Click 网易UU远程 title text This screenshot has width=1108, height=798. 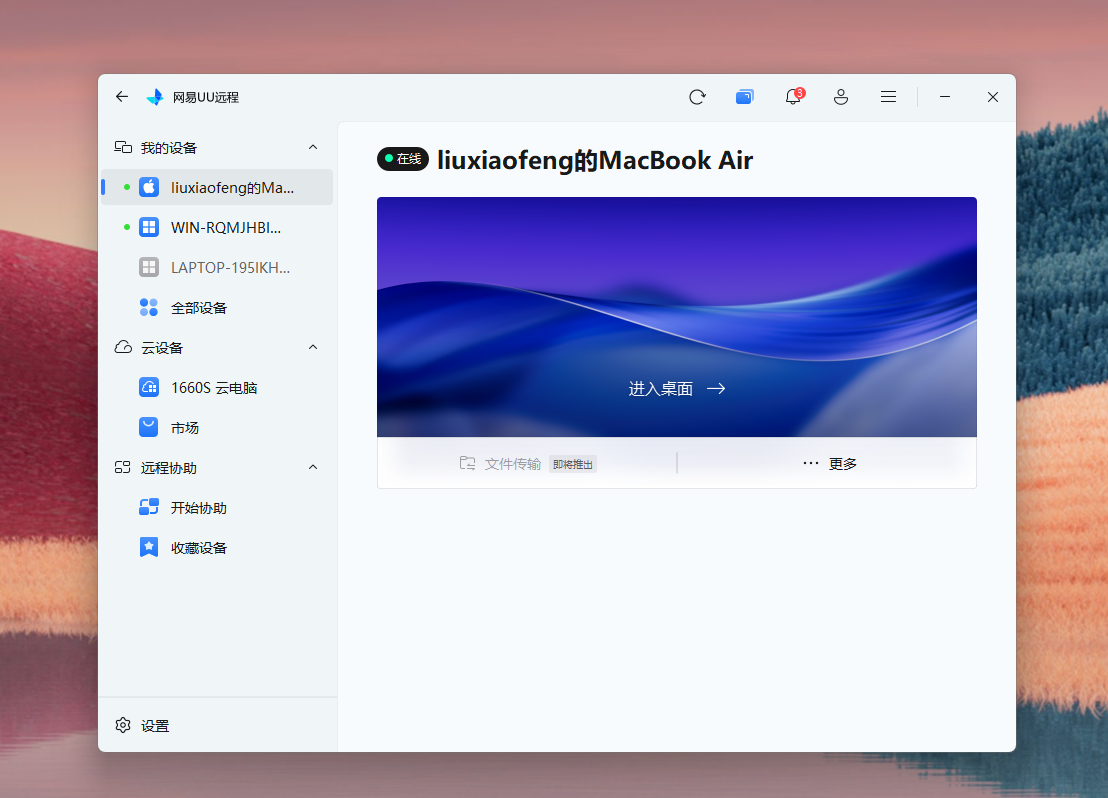[x=206, y=98]
